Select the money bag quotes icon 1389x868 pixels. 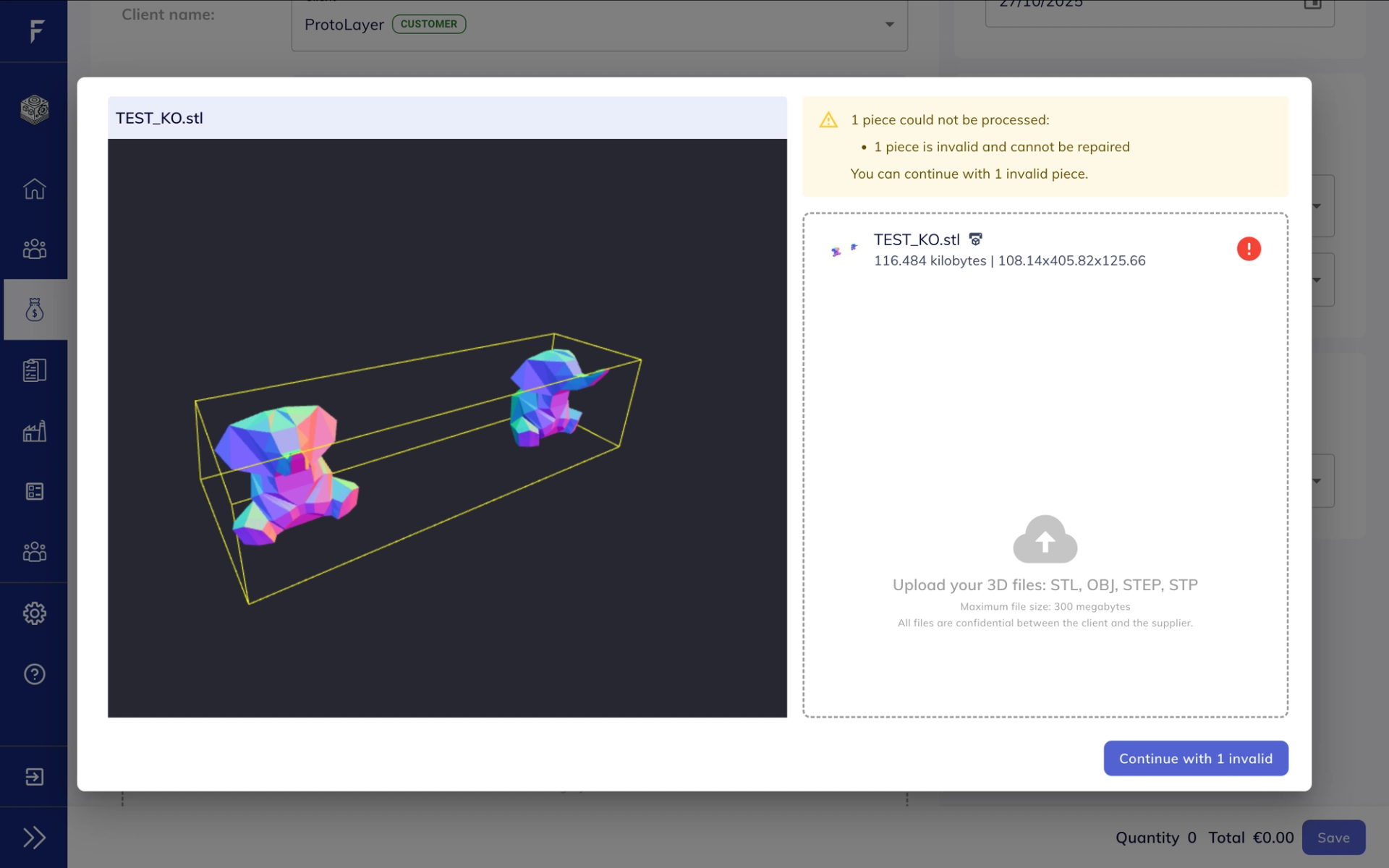[x=34, y=310]
